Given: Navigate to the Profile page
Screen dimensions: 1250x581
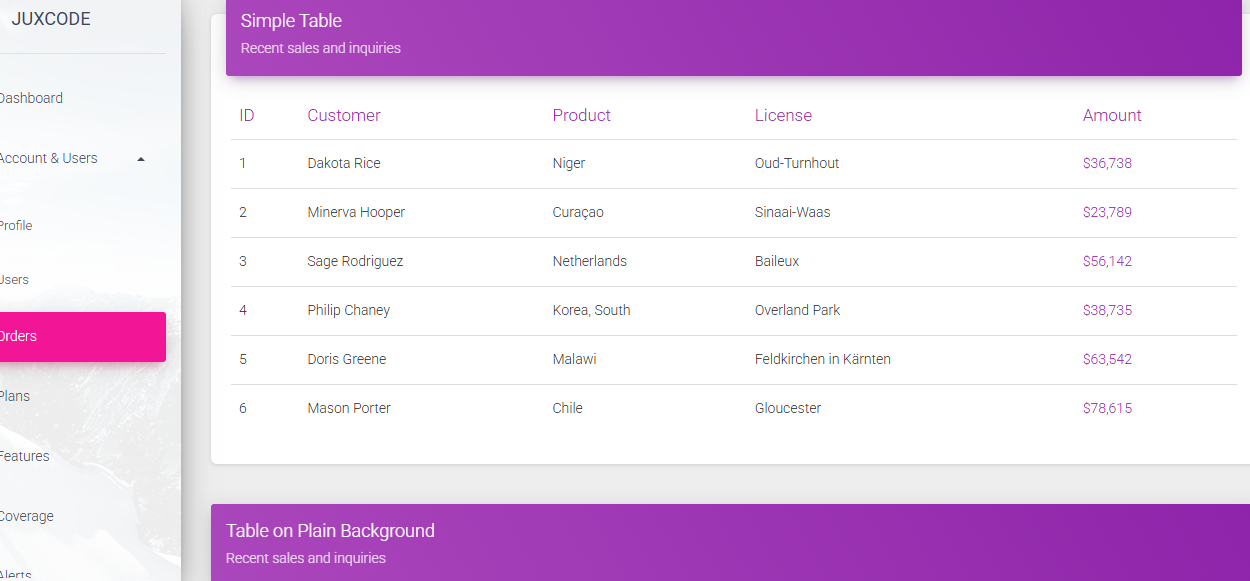Looking at the screenshot, I should click(16, 226).
